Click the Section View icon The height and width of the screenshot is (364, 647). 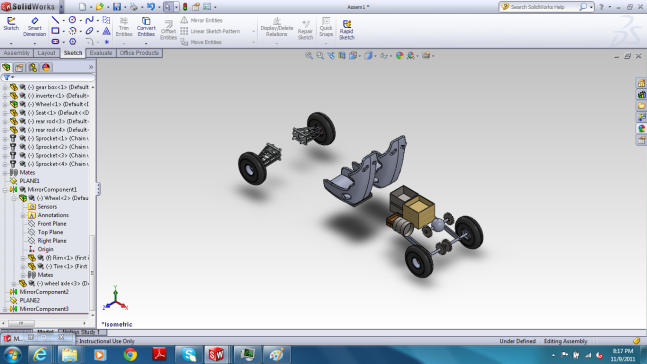(x=342, y=55)
